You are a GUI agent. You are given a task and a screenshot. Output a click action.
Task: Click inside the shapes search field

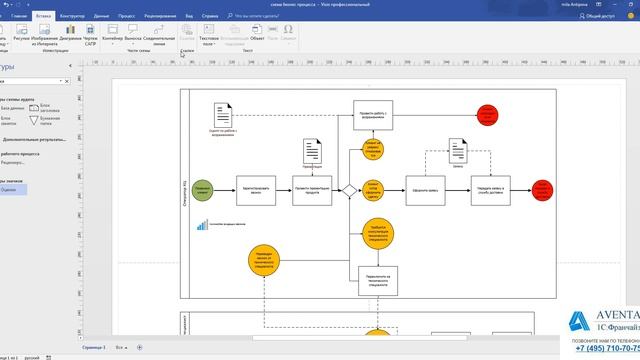(29, 81)
